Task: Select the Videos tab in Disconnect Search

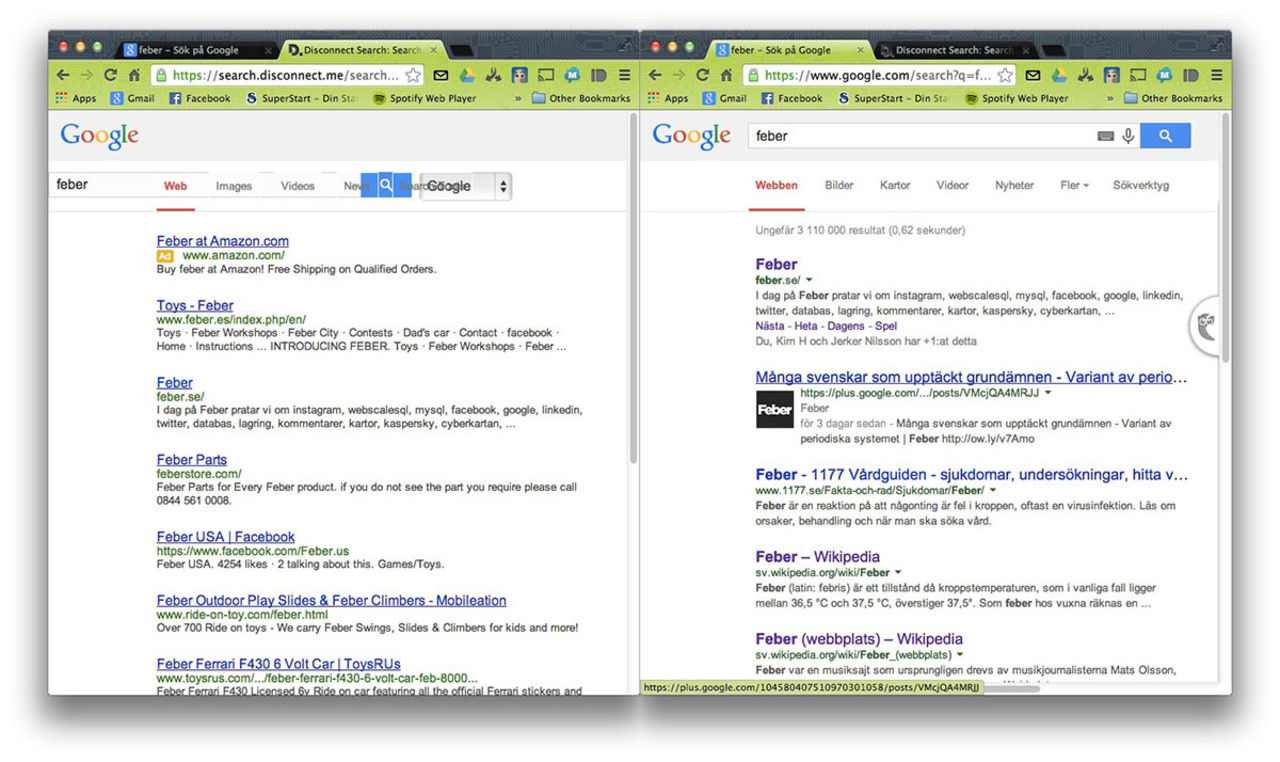Action: pyautogui.click(x=297, y=186)
